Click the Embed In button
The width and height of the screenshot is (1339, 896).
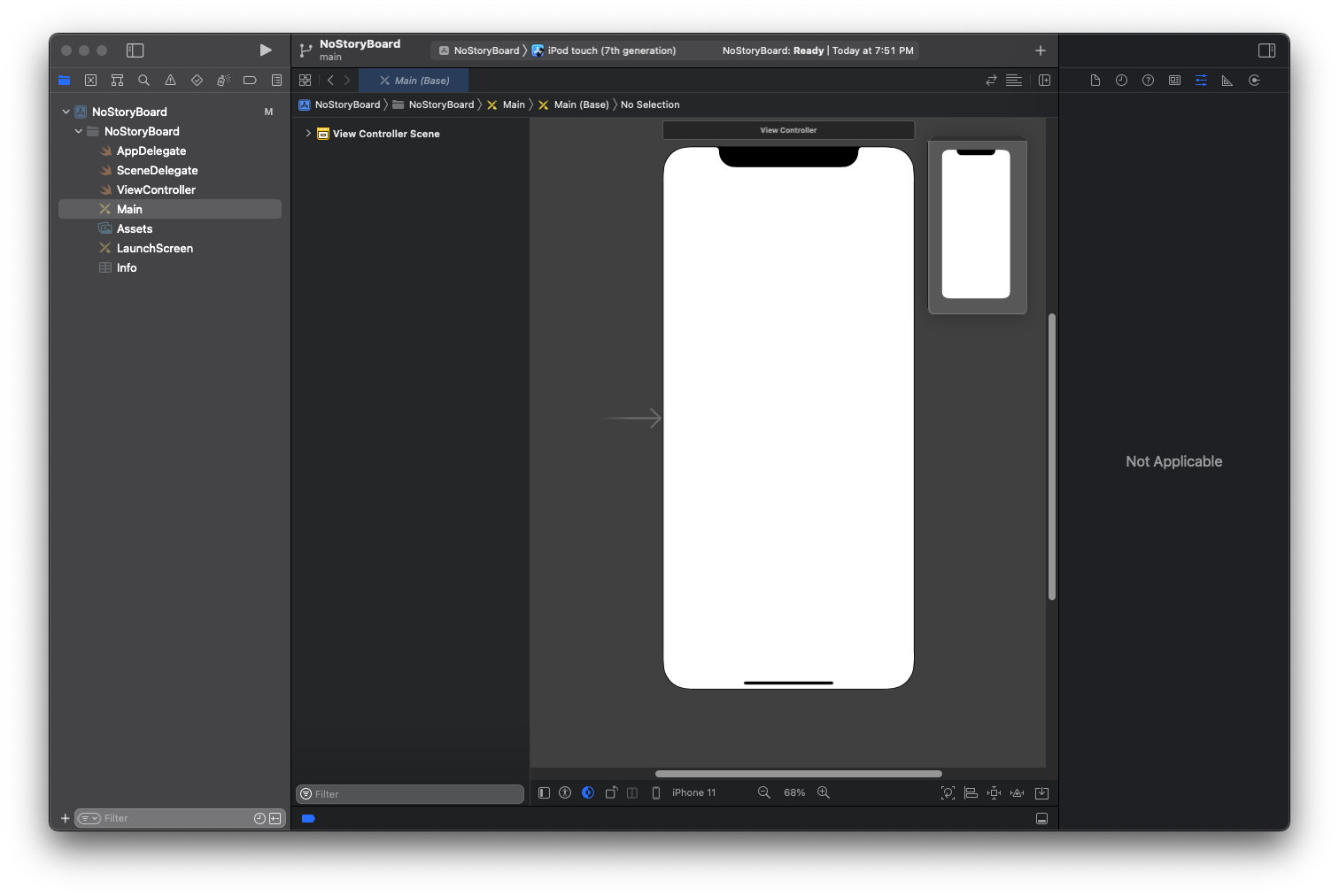(x=1041, y=792)
